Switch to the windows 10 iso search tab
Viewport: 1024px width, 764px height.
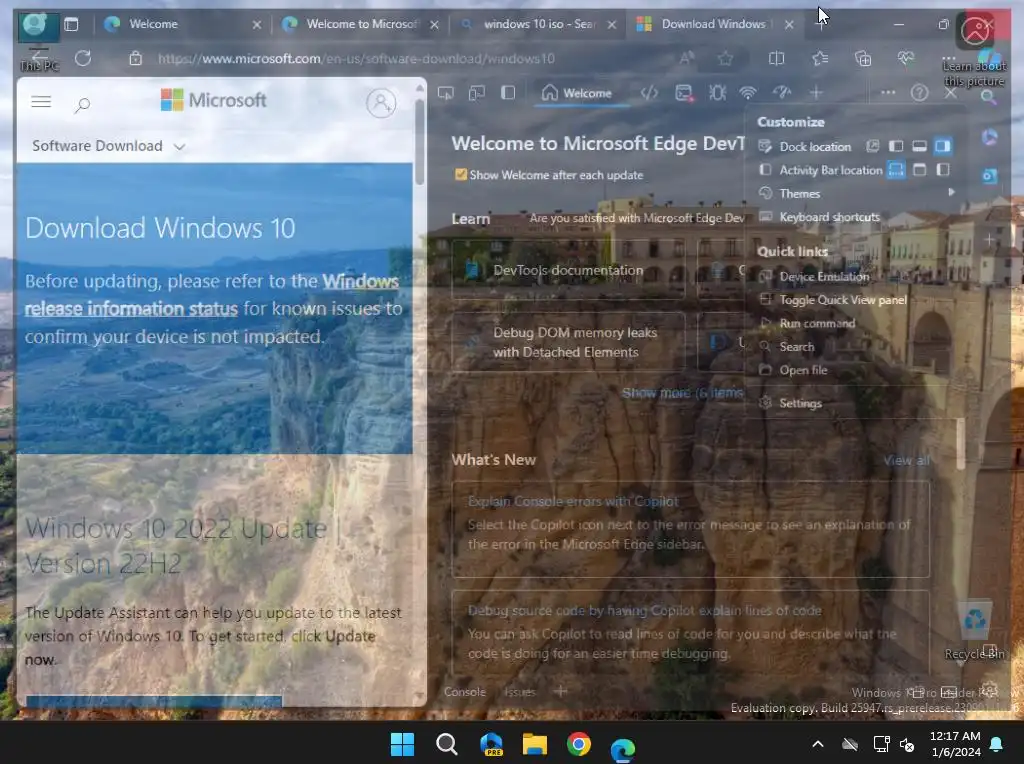coord(537,24)
